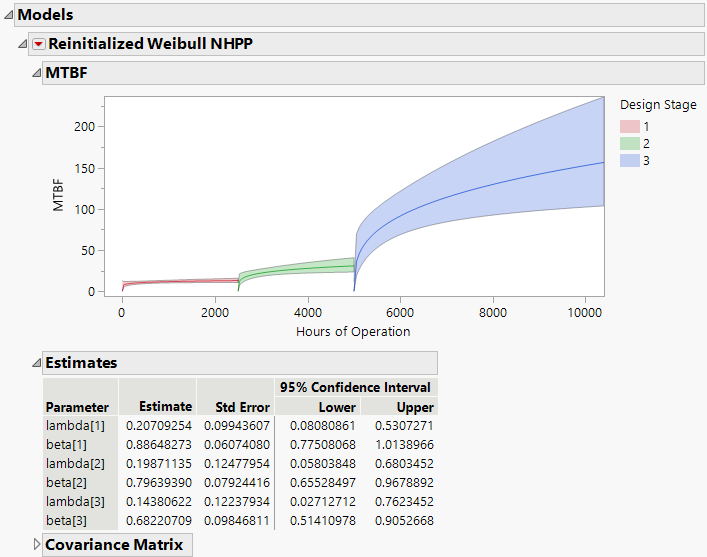Click the MTBF y-axis label
Viewport: 707px width, 557px height.
point(59,196)
